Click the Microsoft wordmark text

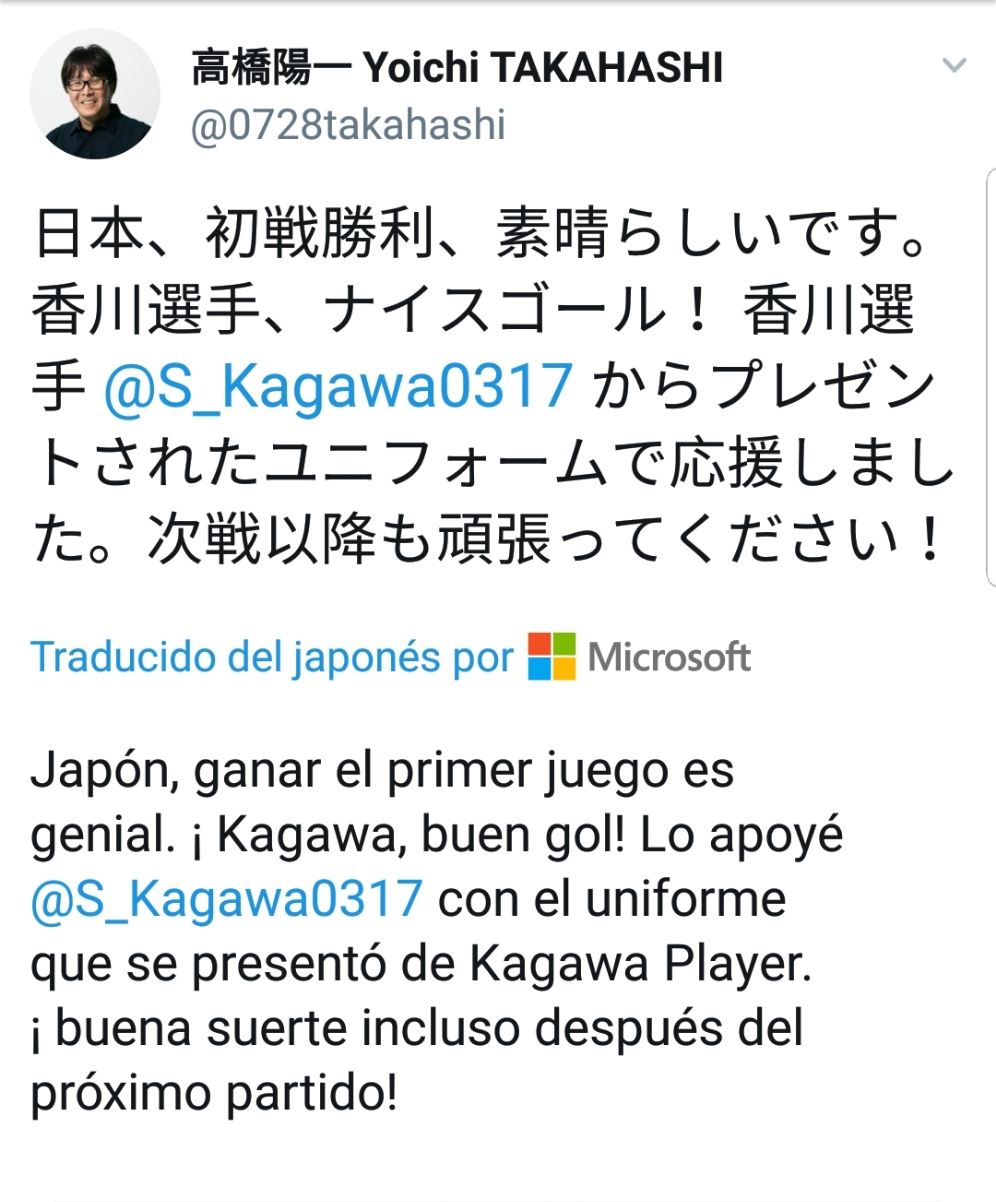click(669, 657)
